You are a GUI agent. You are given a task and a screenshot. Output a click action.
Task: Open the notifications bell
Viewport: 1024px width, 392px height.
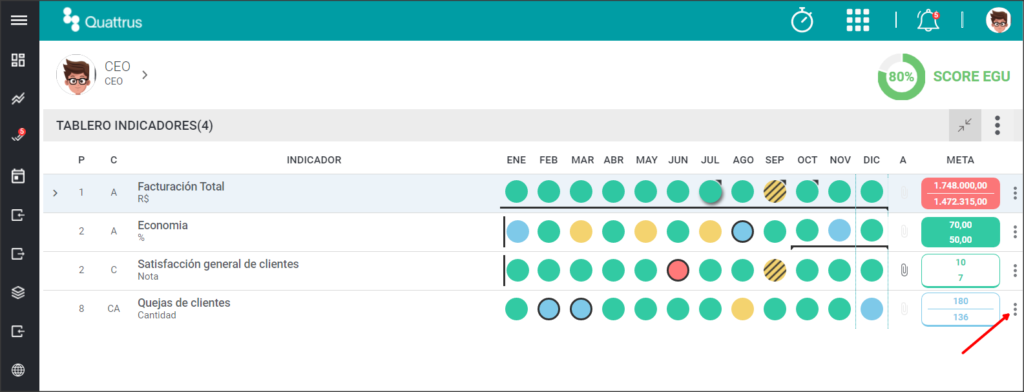click(928, 20)
